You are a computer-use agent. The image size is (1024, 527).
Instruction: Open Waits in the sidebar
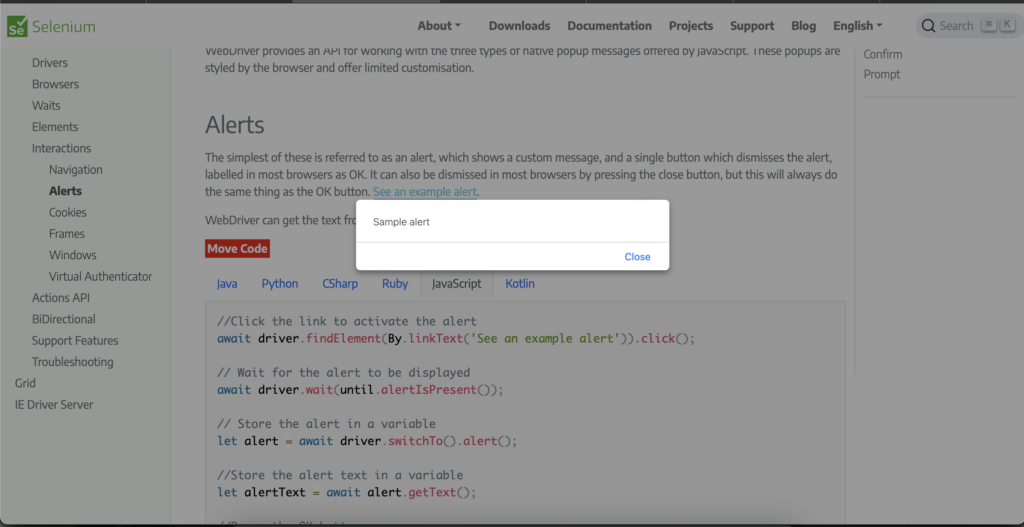[46, 105]
